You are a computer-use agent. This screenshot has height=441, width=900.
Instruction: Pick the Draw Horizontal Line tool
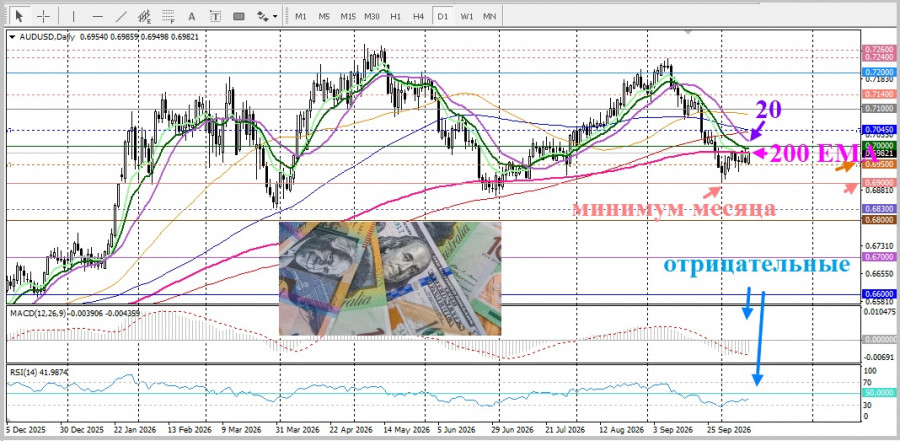(x=98, y=16)
